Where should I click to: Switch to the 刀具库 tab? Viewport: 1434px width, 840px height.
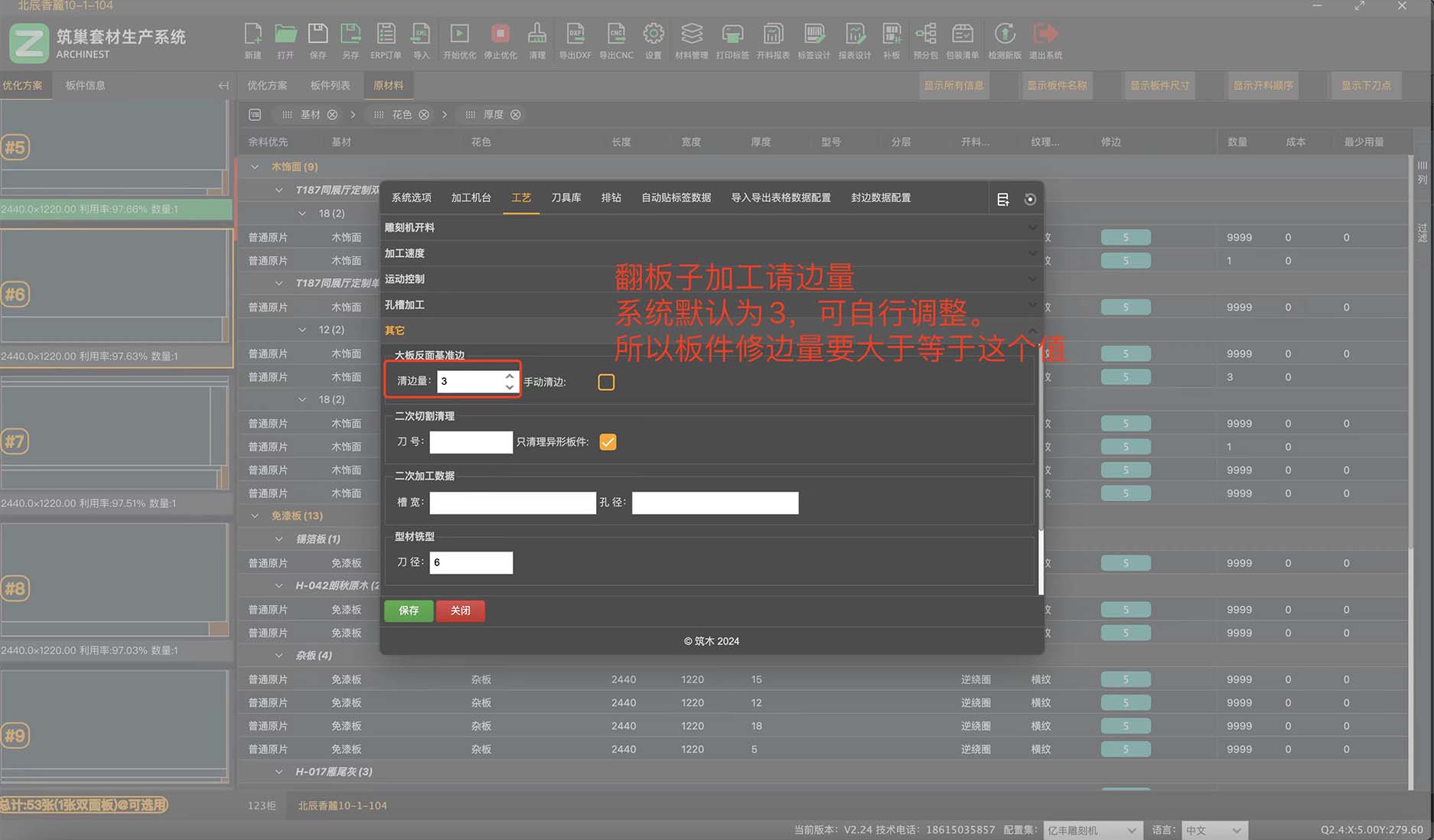565,197
